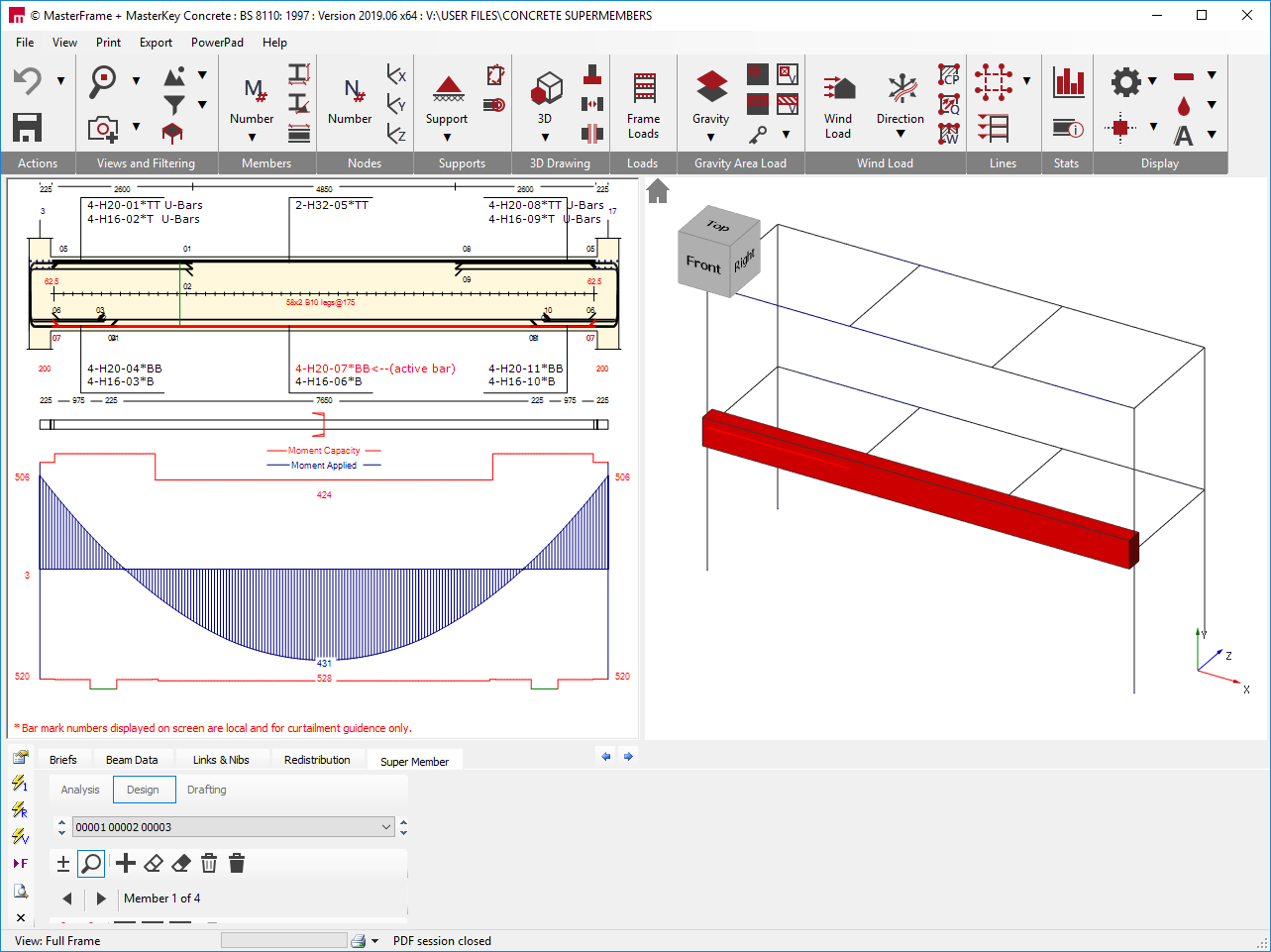Click the Undo arrow icon

coord(27,80)
